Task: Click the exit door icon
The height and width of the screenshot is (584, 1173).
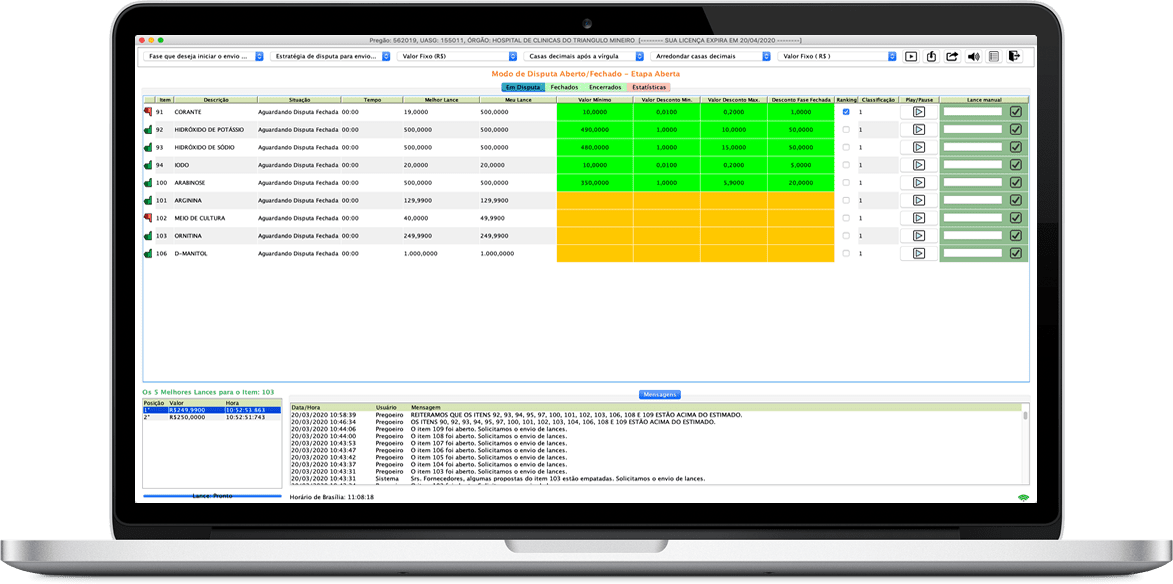Action: click(1014, 56)
